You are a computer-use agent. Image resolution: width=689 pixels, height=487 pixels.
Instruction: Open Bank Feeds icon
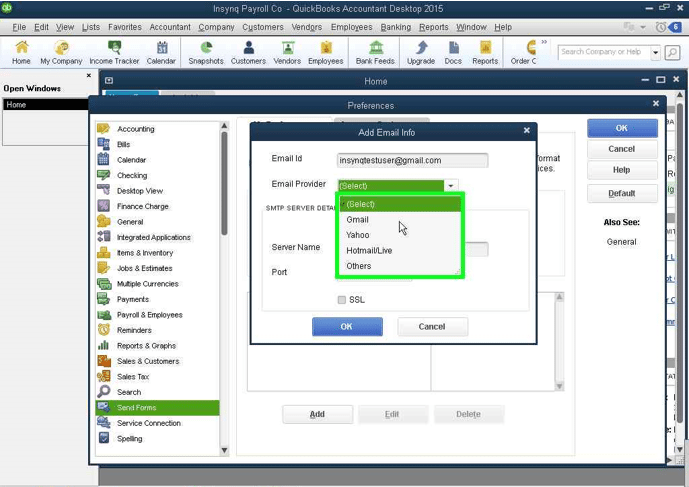[x=375, y=52]
